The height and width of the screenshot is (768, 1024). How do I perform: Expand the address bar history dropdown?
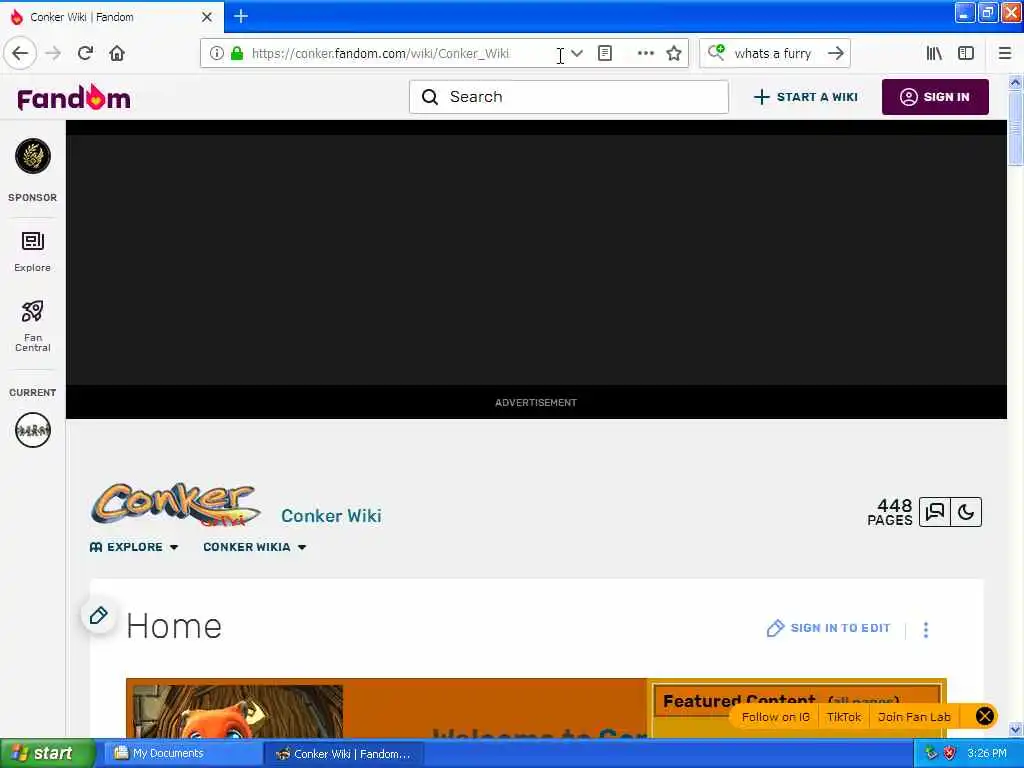[577, 54]
